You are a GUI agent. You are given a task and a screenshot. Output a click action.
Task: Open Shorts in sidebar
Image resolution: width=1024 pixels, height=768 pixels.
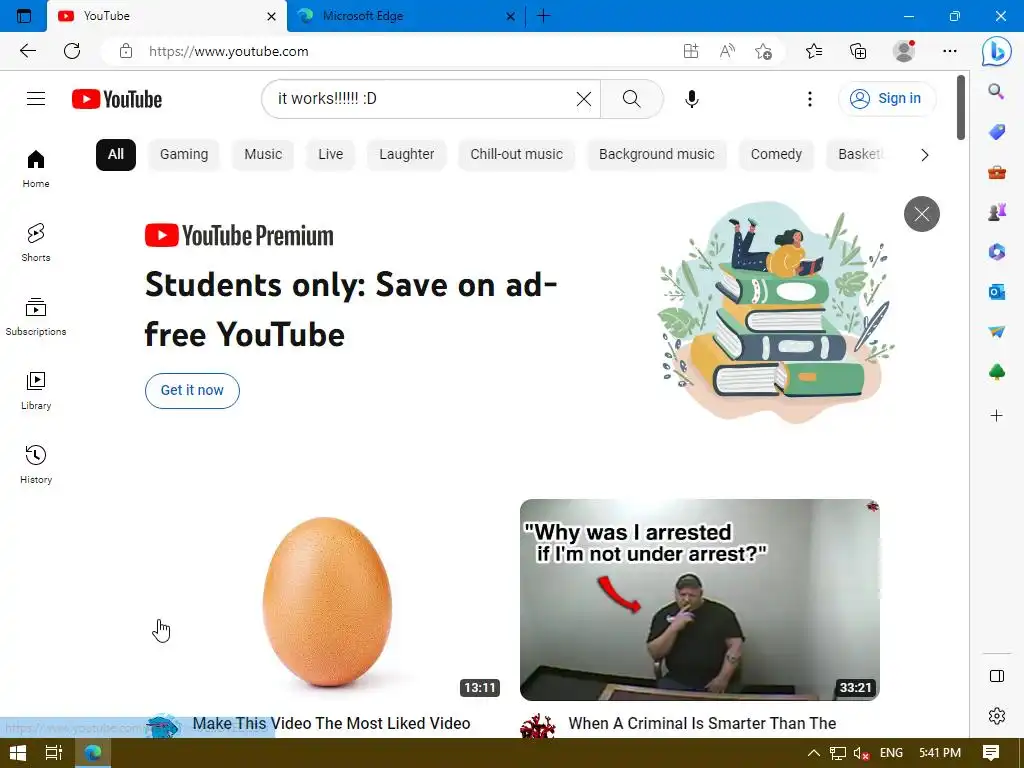point(36,242)
